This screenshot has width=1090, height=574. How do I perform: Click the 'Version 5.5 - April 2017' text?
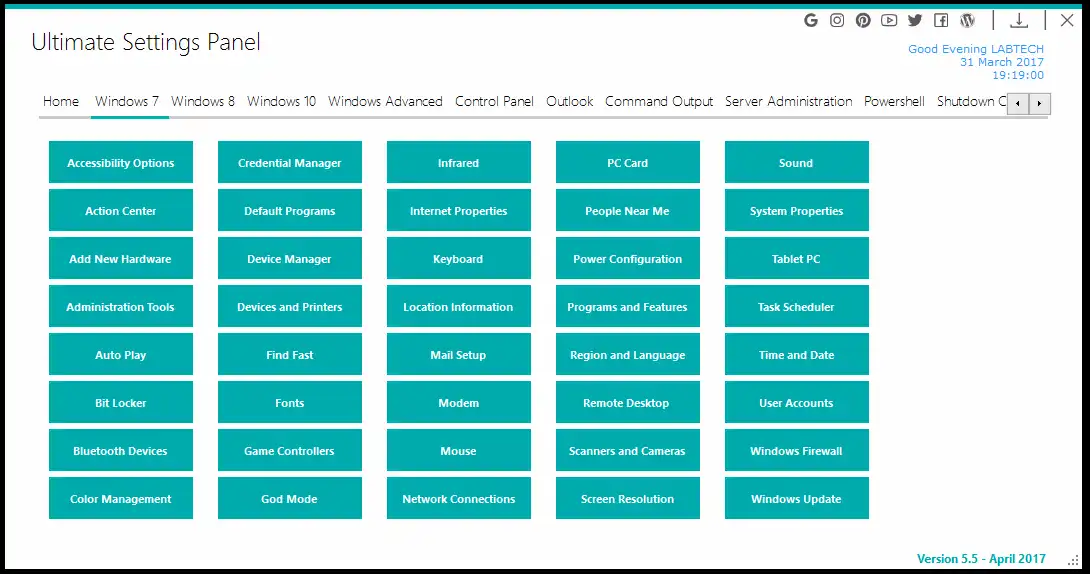pyautogui.click(x=981, y=559)
